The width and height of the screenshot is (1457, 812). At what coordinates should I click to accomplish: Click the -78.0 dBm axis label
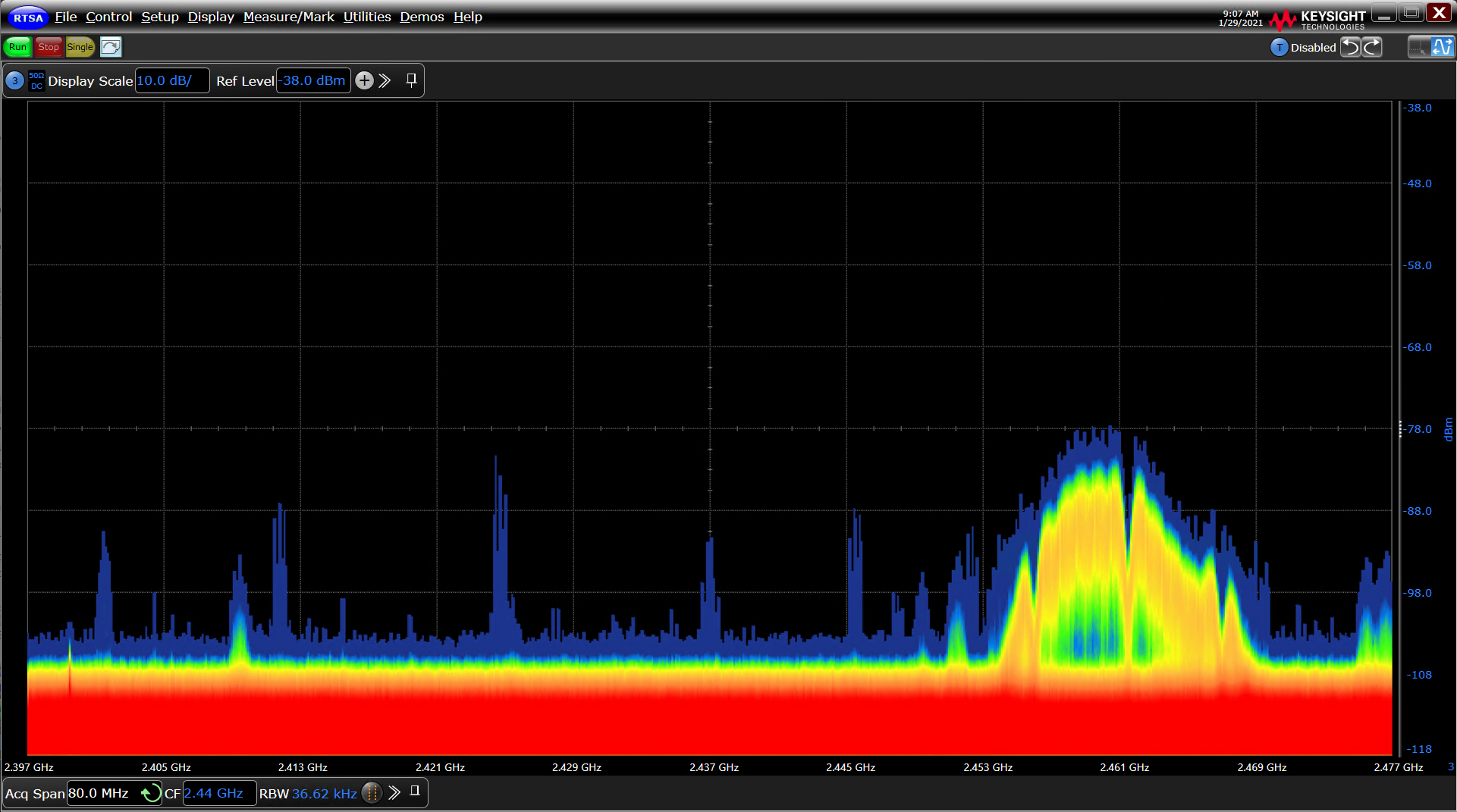(x=1418, y=429)
